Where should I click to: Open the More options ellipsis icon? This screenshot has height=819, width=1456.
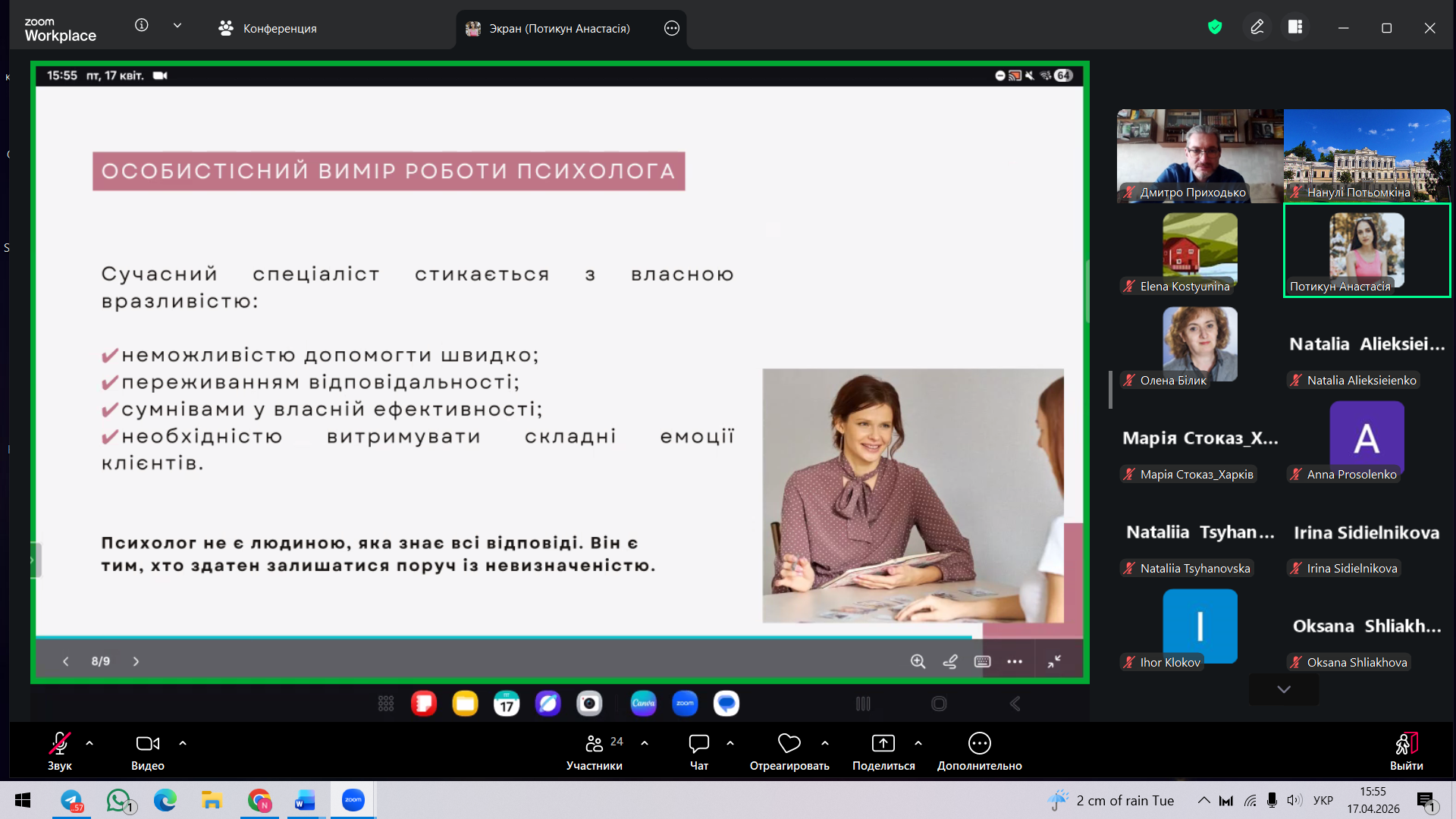point(979,744)
